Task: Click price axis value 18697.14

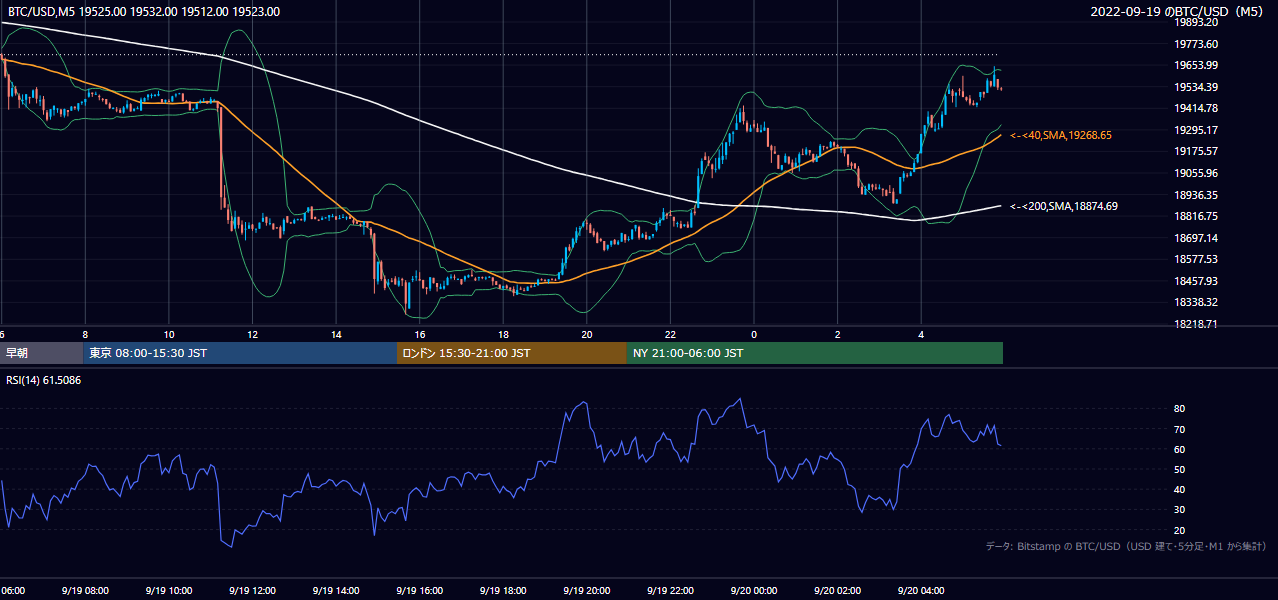Action: tap(1197, 238)
